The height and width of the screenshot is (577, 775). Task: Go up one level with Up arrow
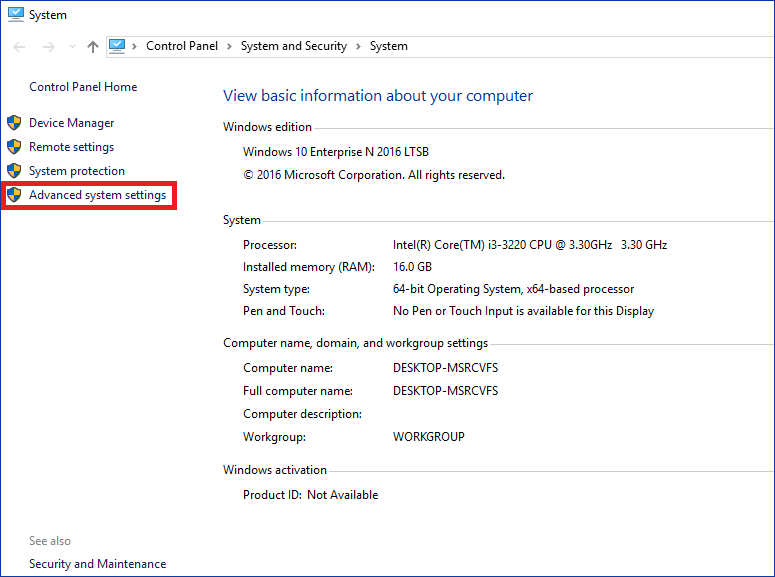click(92, 47)
